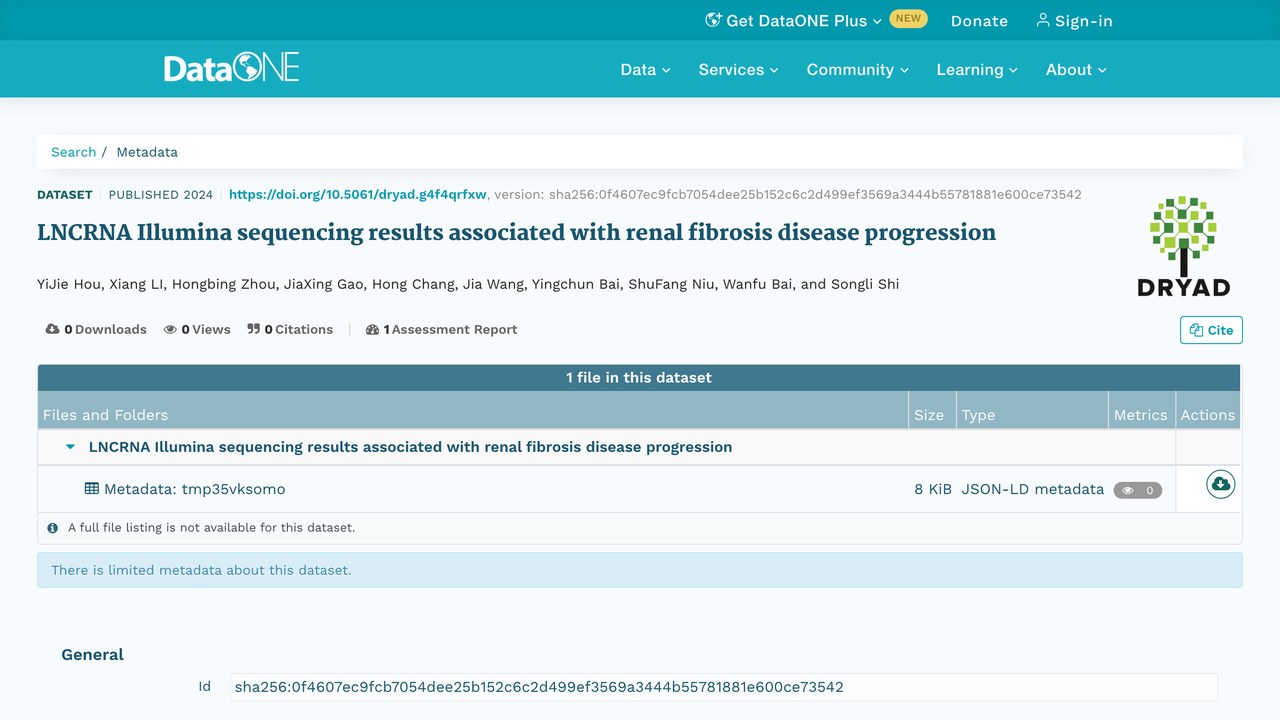Click the Views eye icon metric

(170, 329)
